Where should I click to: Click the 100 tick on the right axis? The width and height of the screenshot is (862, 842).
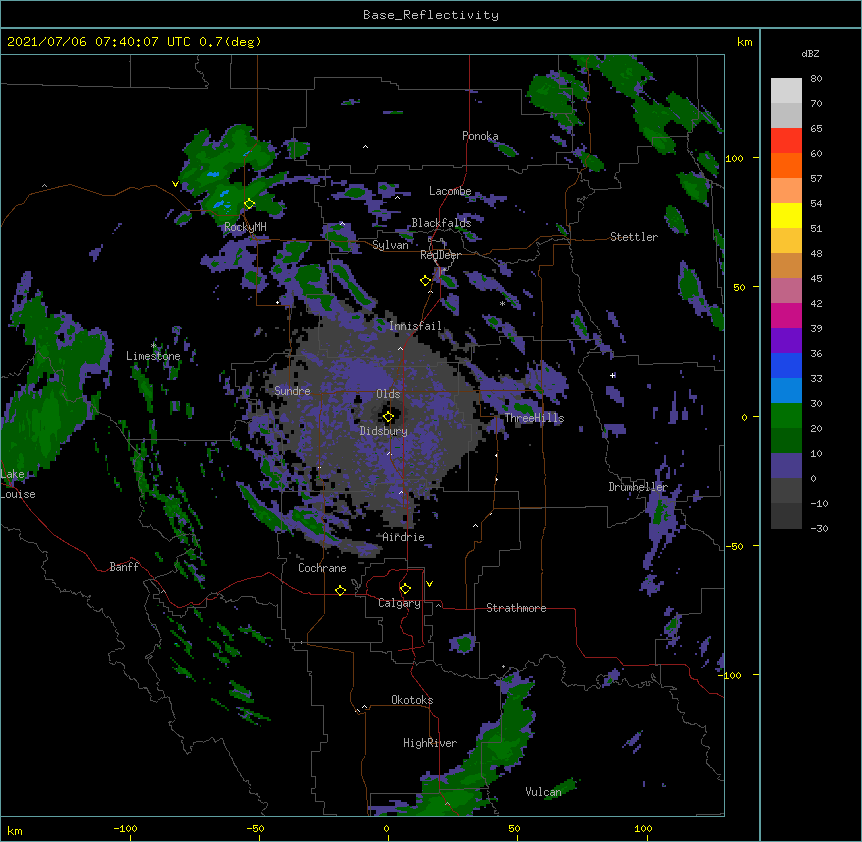(x=734, y=158)
